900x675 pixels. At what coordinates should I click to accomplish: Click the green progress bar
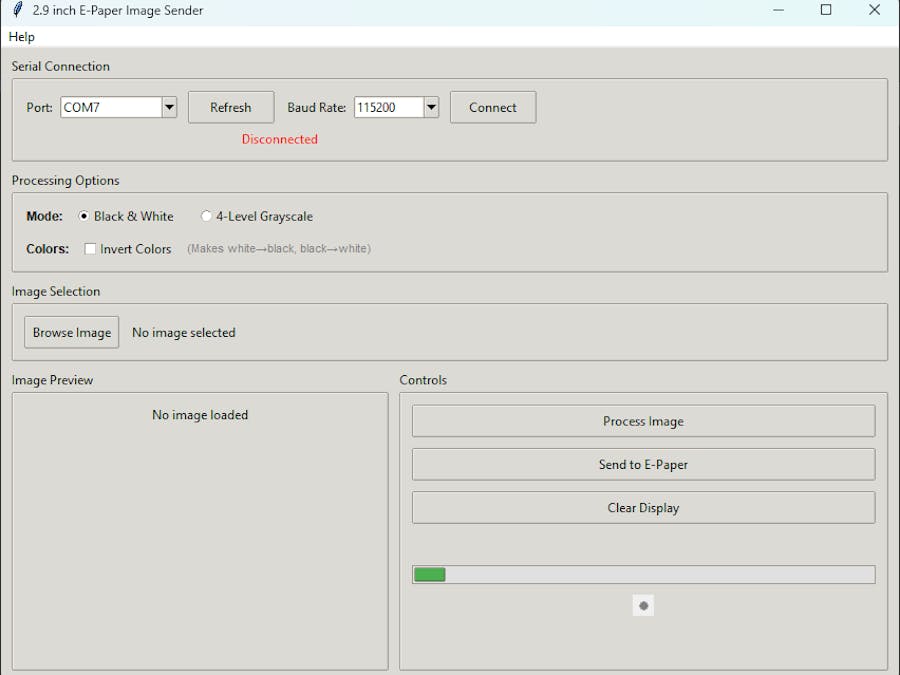[x=643, y=575]
